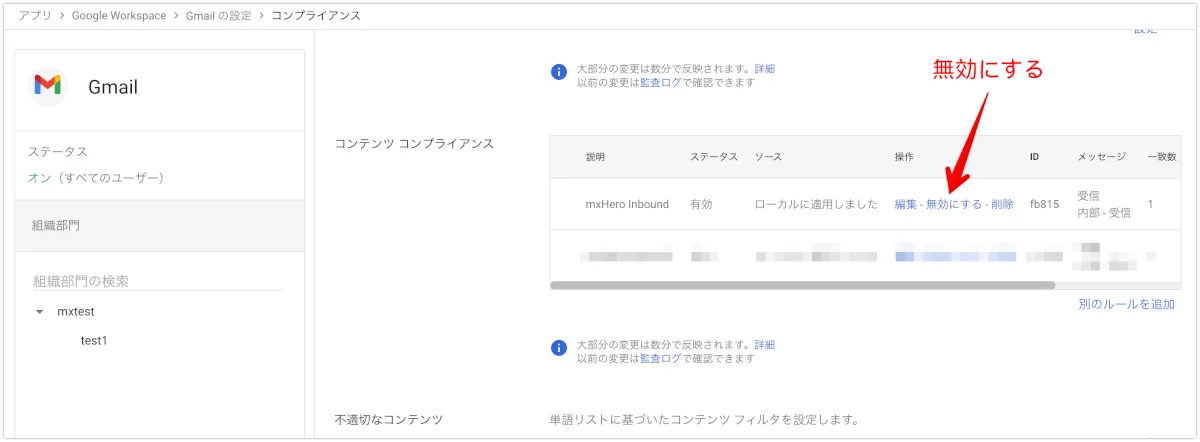Click the Gmail heading text
The height and width of the screenshot is (442, 1200).
(x=113, y=87)
